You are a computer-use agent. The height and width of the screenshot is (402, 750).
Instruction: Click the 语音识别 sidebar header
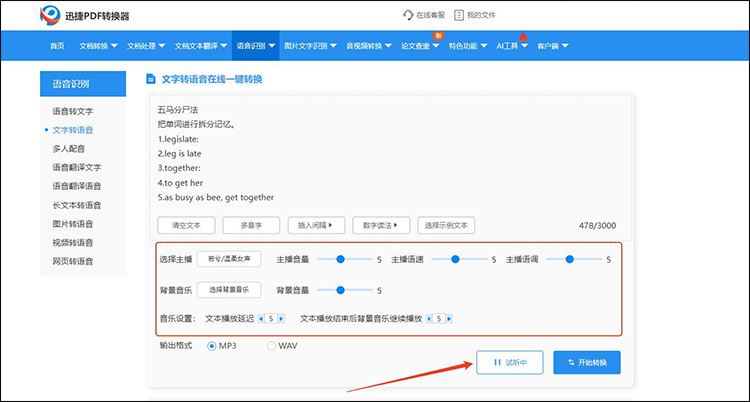83,84
